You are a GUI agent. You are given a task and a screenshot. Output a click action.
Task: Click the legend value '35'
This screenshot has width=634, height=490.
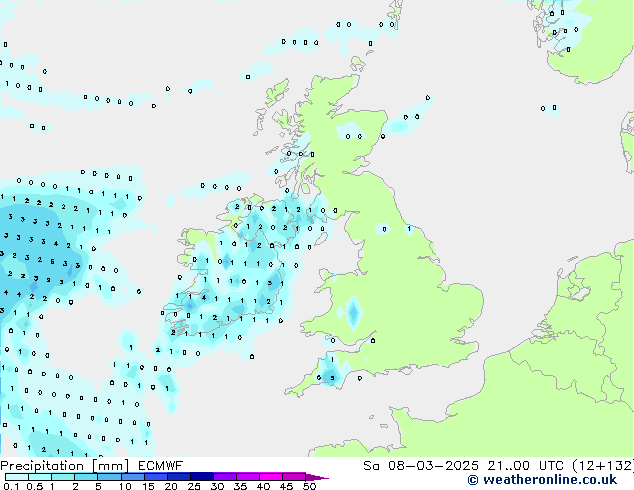click(240, 486)
